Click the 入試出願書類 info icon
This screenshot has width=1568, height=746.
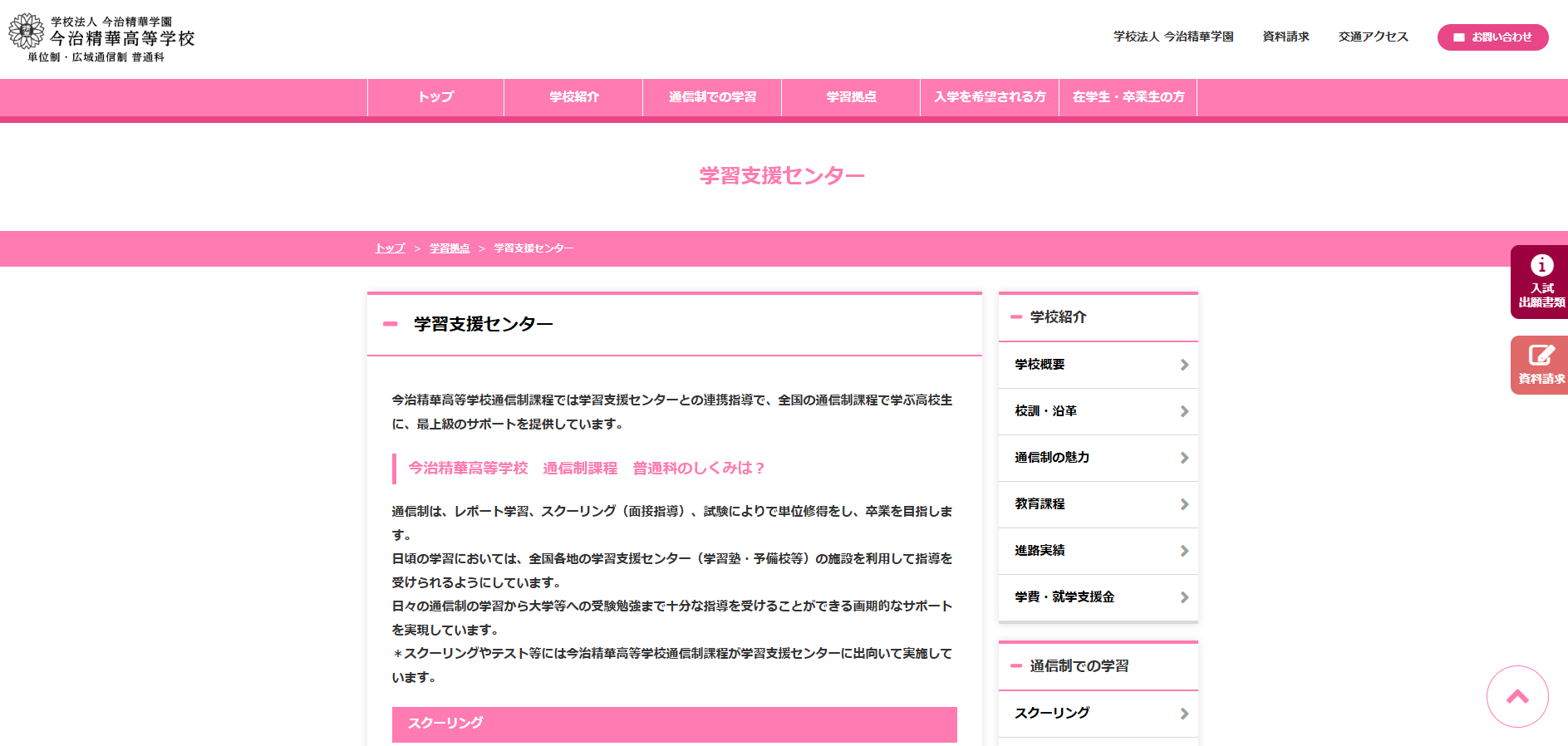point(1541,265)
